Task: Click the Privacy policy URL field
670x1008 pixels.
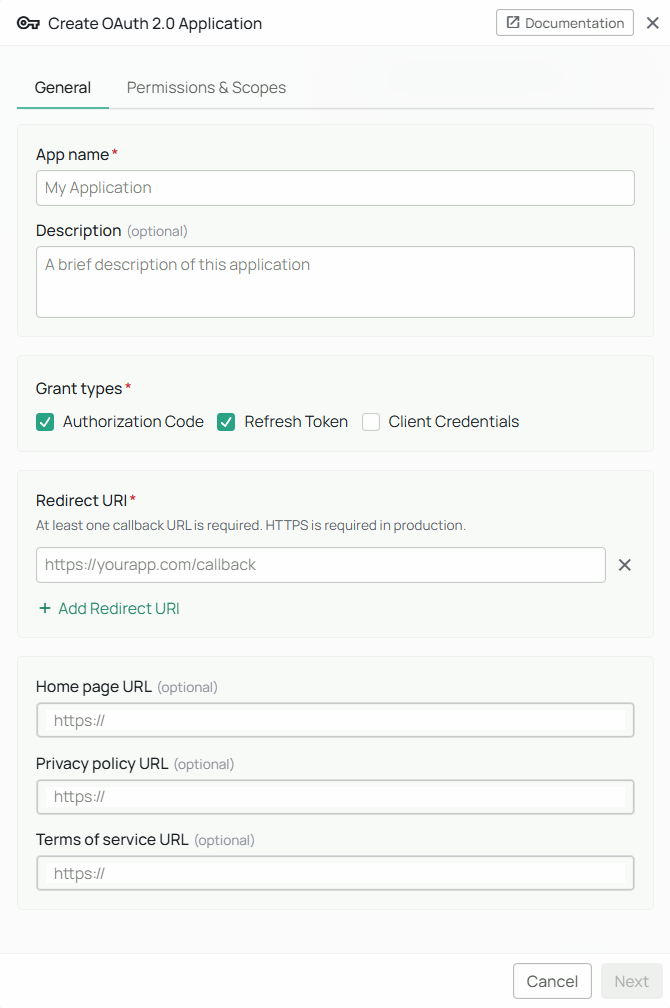Action: pos(335,796)
